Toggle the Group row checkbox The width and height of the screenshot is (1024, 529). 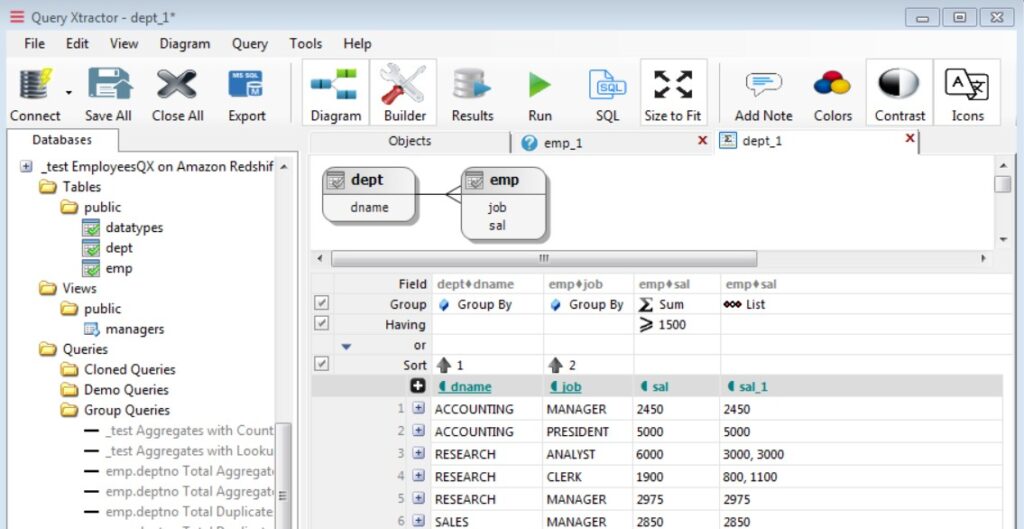[321, 303]
